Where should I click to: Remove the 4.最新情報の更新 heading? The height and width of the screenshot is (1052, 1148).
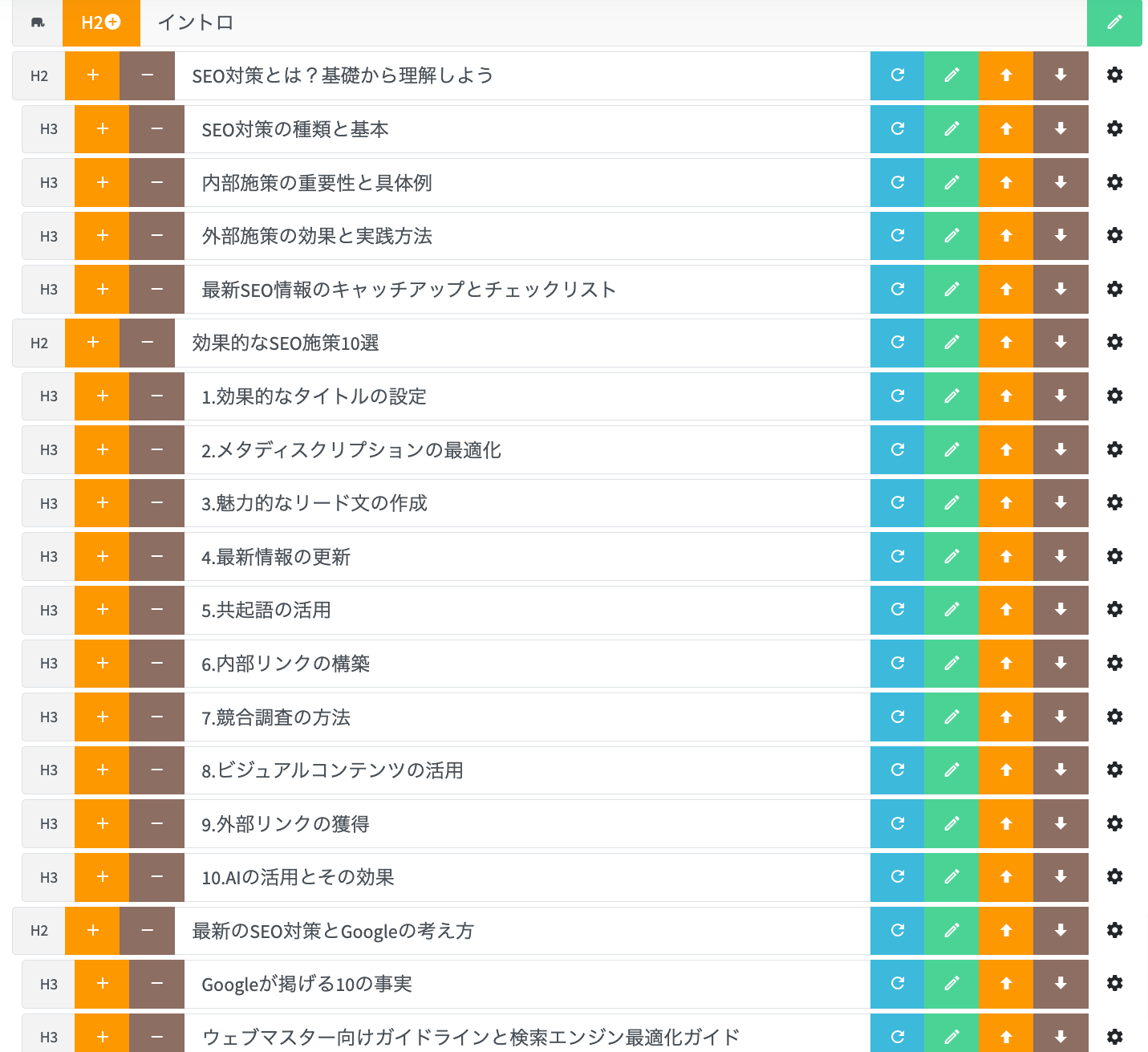coord(156,556)
